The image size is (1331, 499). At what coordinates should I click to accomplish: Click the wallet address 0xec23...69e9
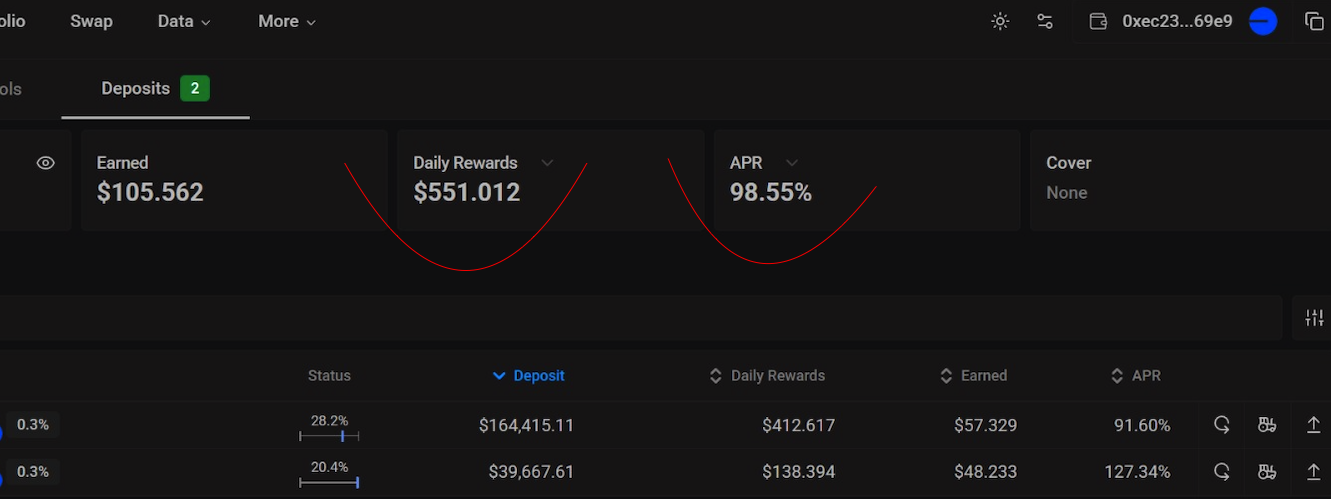[x=1177, y=21]
